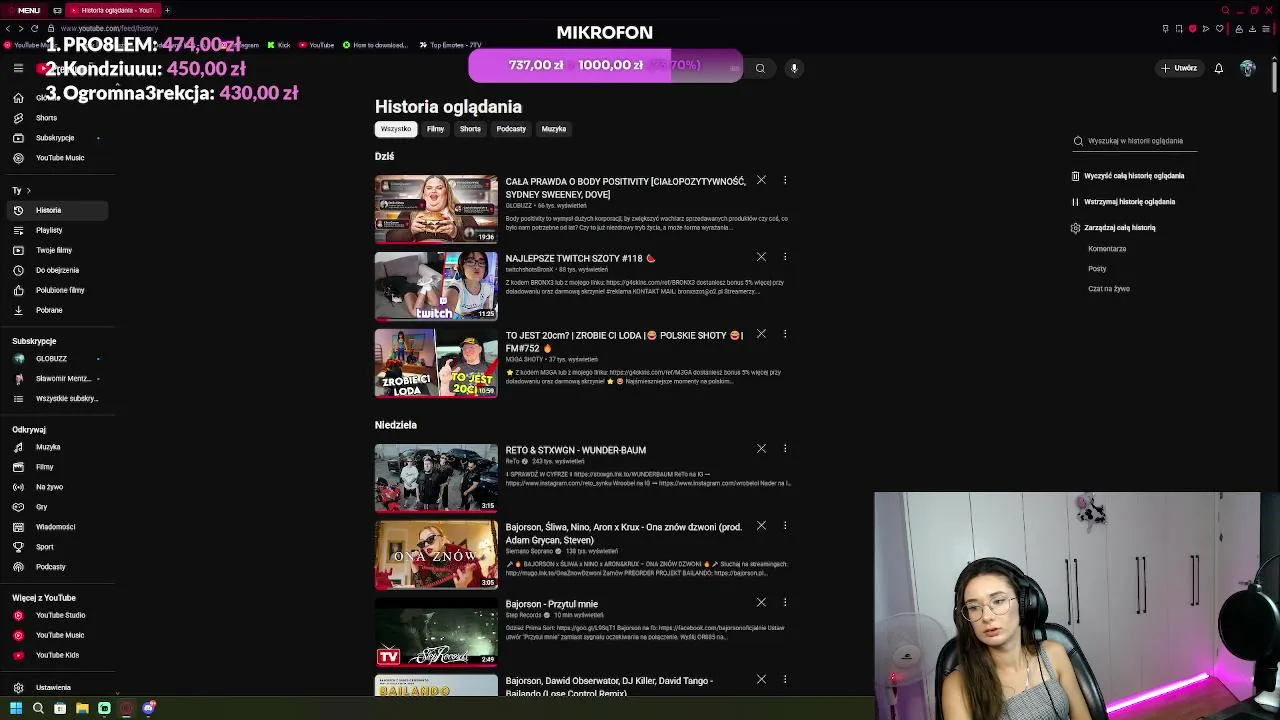This screenshot has height=720, width=1280.
Task: Open options for Bailando video
Action: click(x=785, y=680)
